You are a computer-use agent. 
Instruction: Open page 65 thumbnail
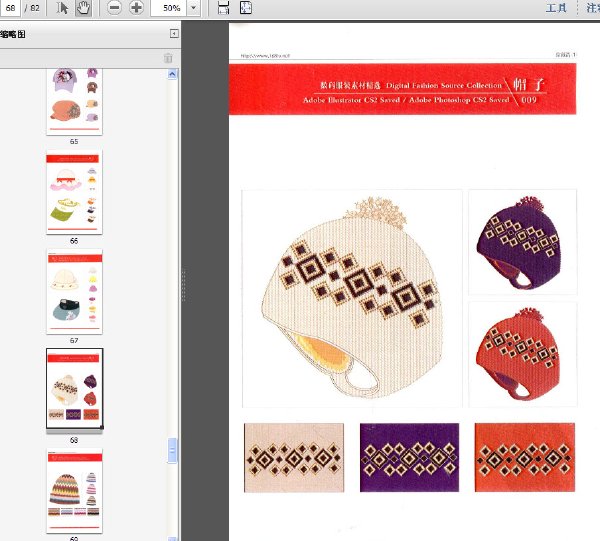click(74, 102)
